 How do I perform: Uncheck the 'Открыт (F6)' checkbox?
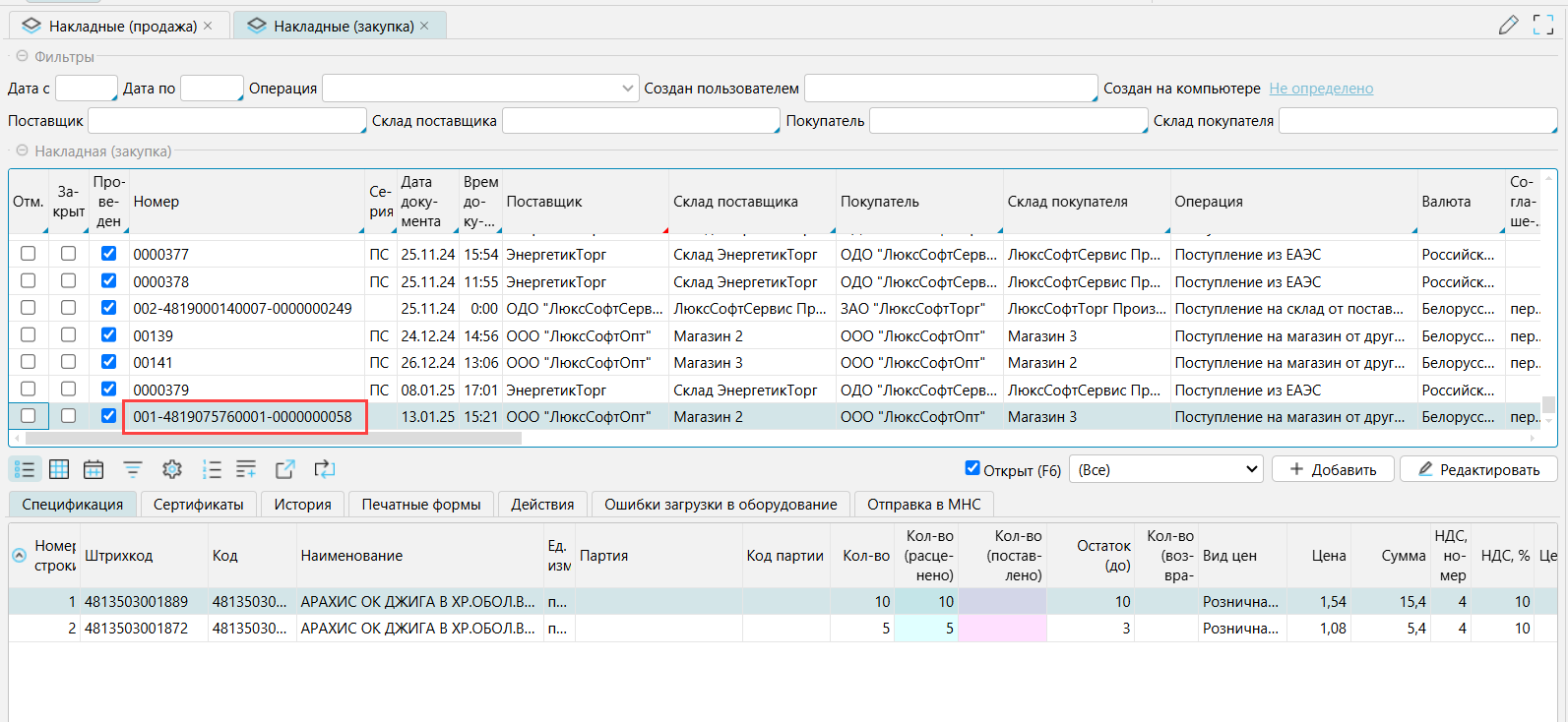coord(972,468)
